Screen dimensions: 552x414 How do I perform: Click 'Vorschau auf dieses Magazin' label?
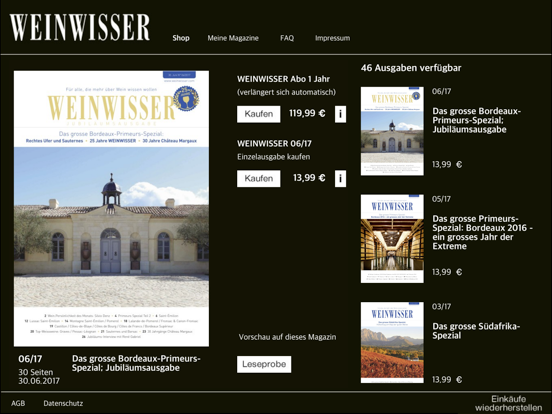[287, 337]
